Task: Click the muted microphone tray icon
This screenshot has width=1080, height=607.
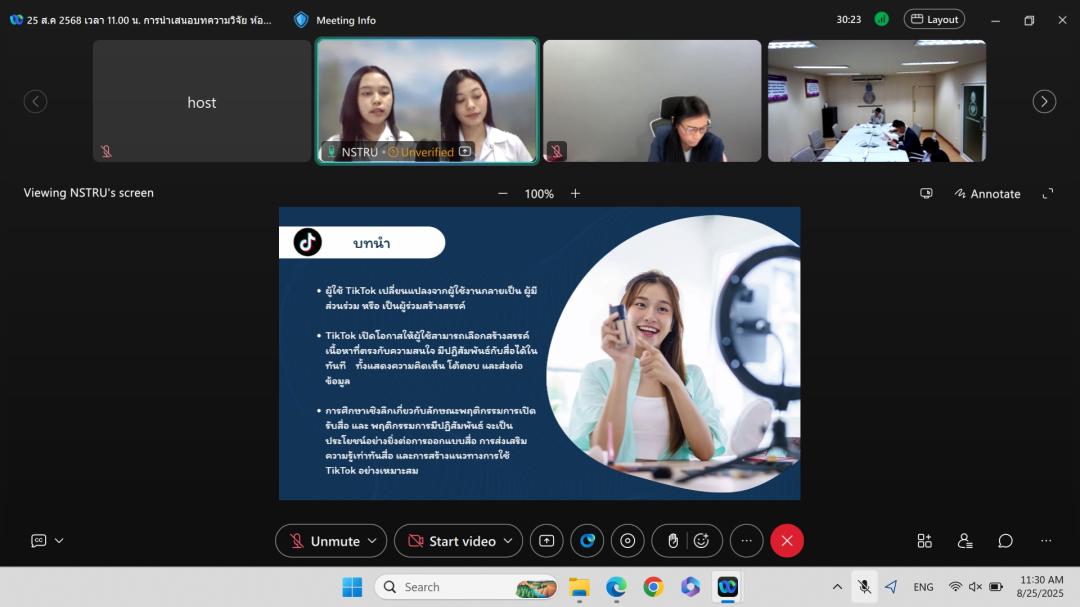Action: click(864, 587)
